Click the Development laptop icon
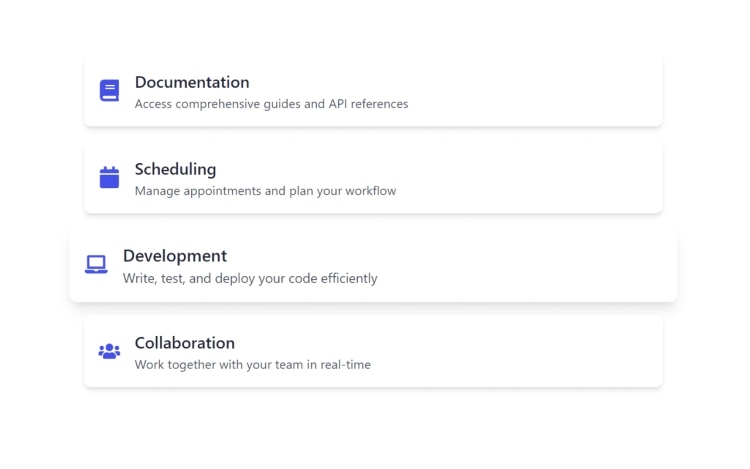 tap(96, 264)
